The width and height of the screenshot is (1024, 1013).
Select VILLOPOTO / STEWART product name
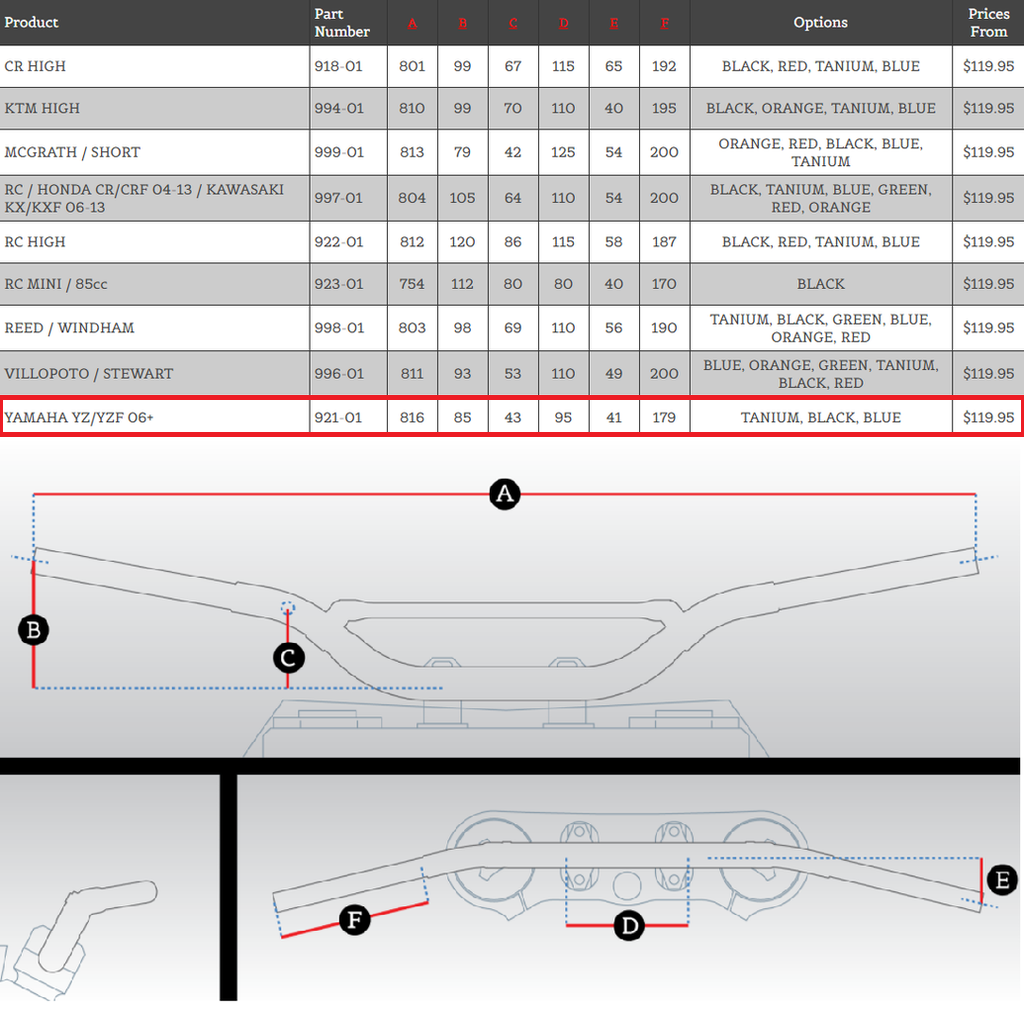tap(89, 373)
